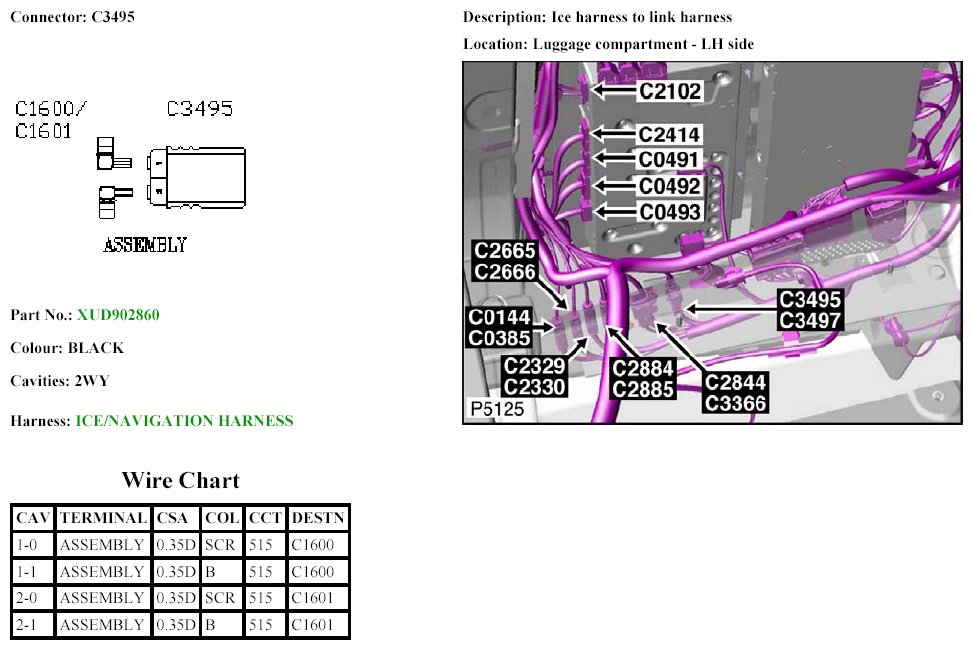Screen dimensions: 972x651
Task: Select the DESTN column header
Action: (x=318, y=518)
